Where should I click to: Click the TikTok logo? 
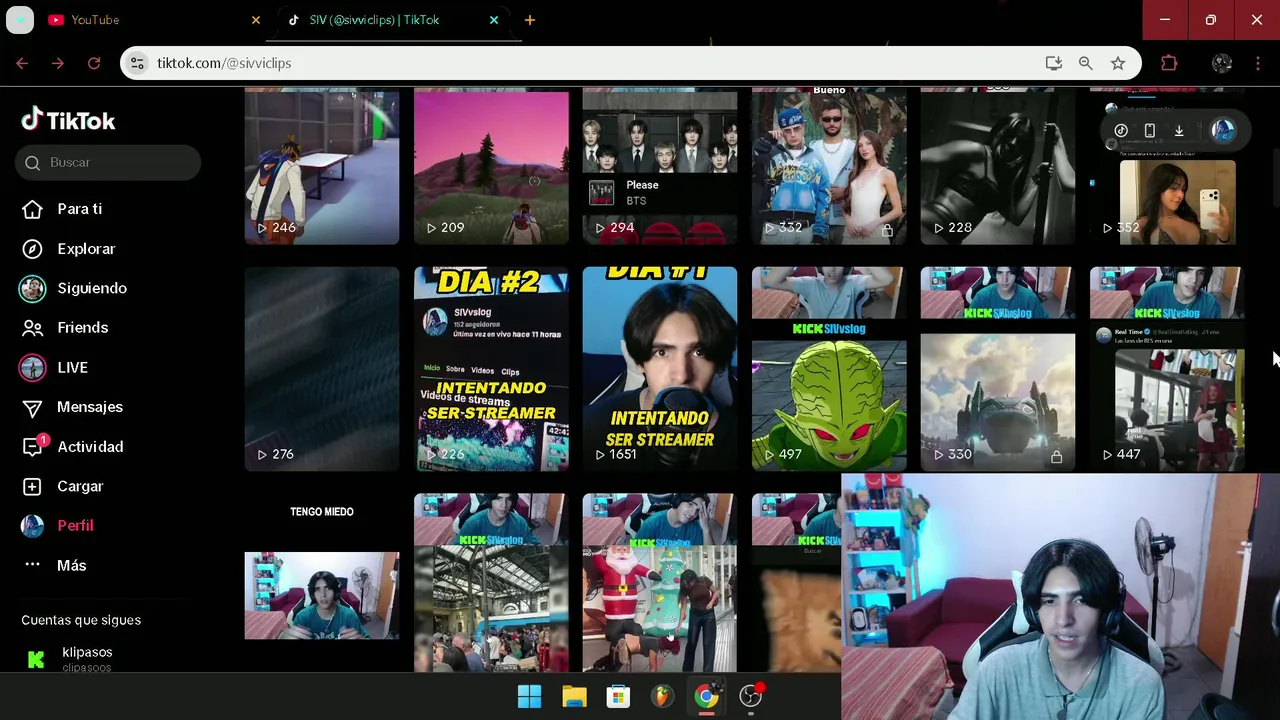(68, 120)
